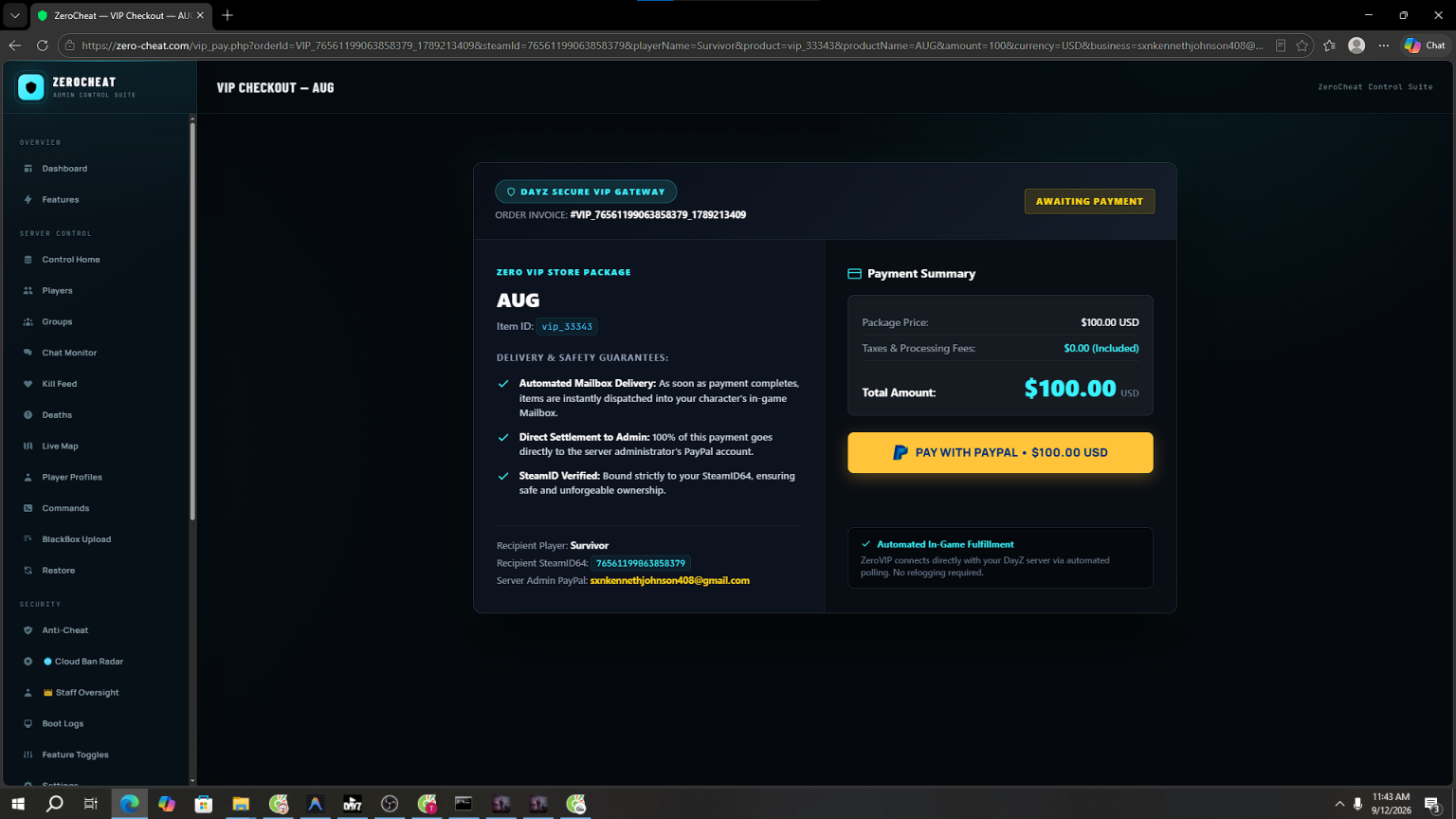Open the browser settings and more menu
1456x819 pixels.
[x=1384, y=45]
